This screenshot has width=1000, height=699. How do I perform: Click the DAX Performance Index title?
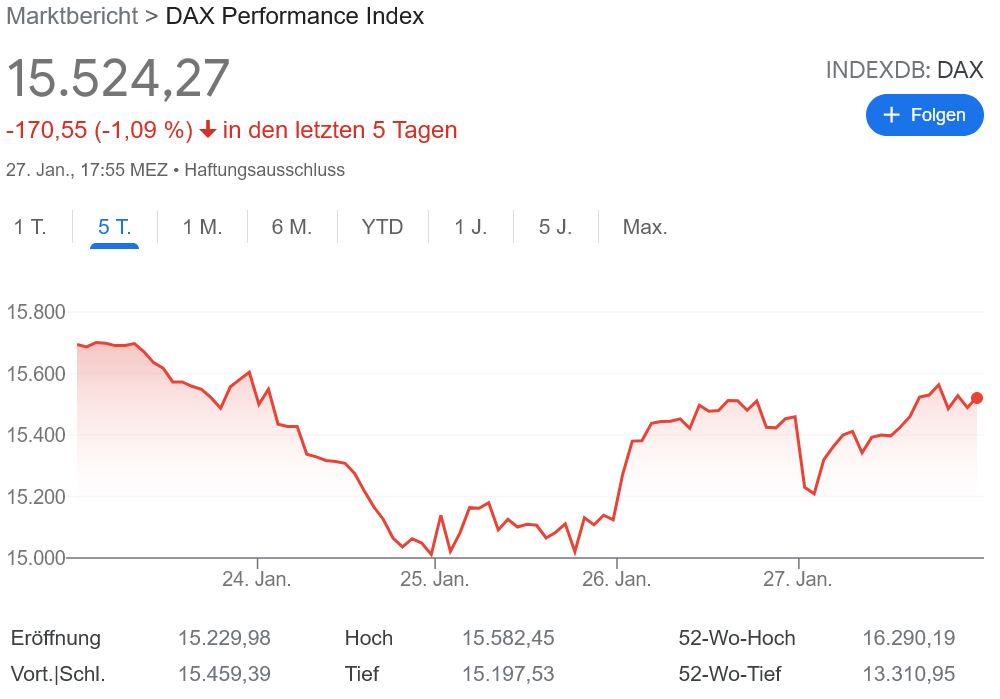[x=294, y=16]
